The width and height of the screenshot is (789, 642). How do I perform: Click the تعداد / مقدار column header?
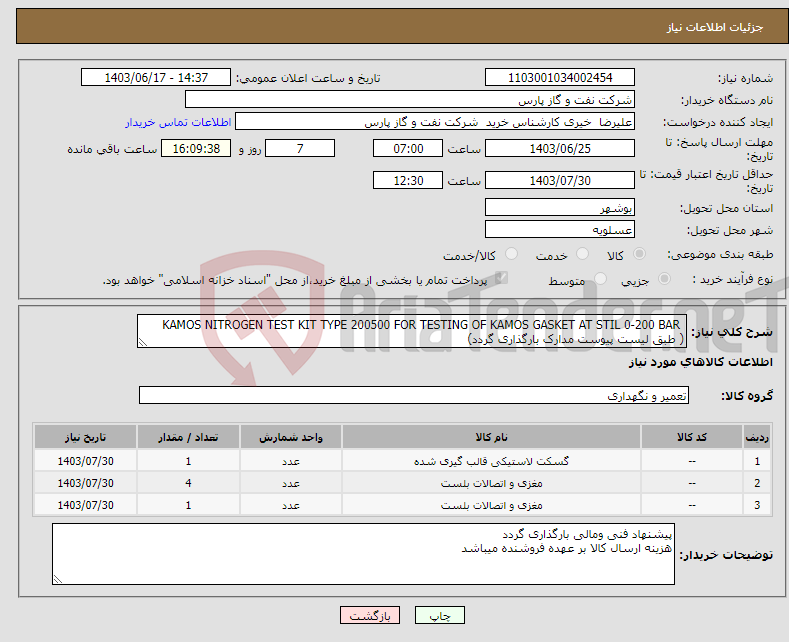[188, 437]
